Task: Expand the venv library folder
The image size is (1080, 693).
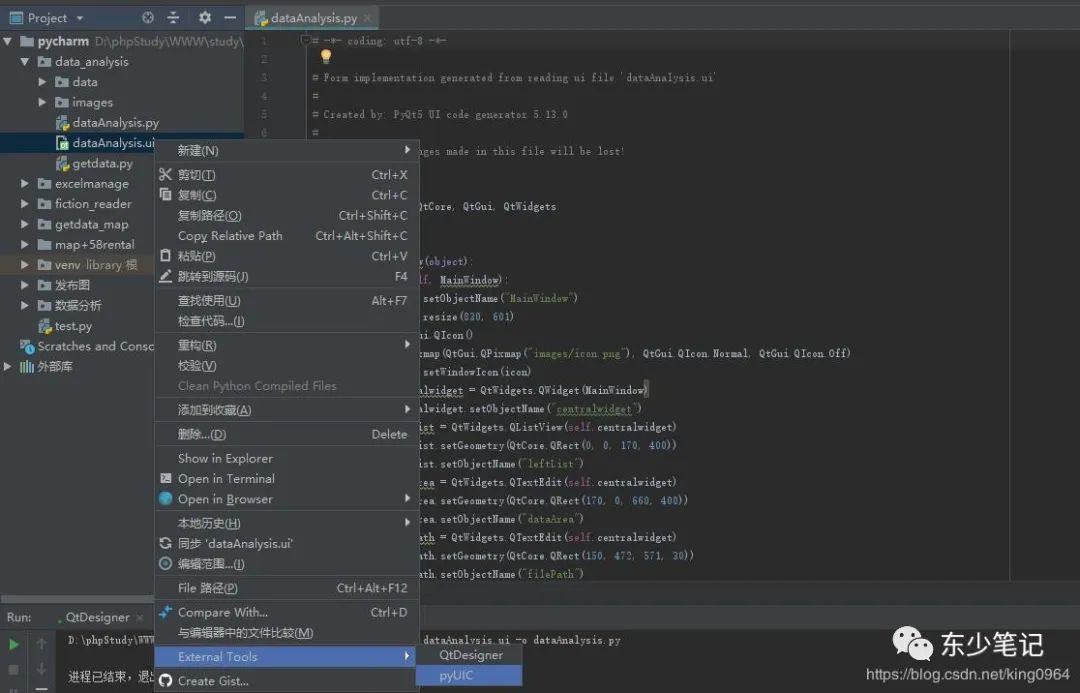Action: coord(25,265)
